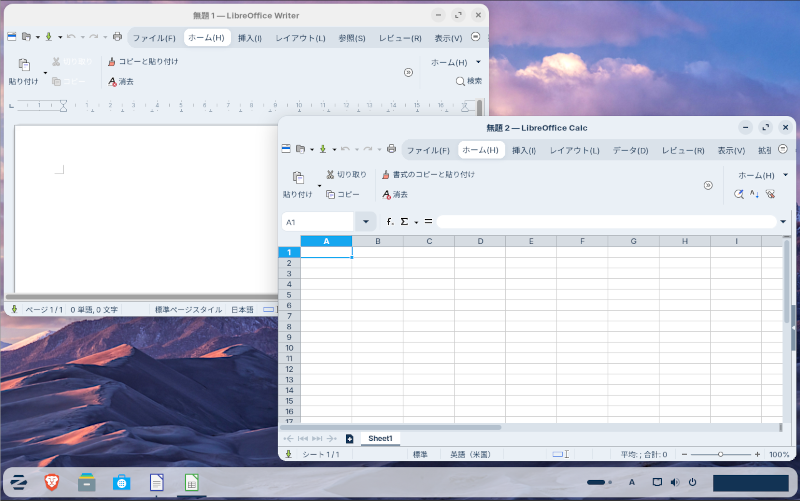Expand the more-tools chevron in Writer ribbon
800x501 pixels.
click(408, 72)
